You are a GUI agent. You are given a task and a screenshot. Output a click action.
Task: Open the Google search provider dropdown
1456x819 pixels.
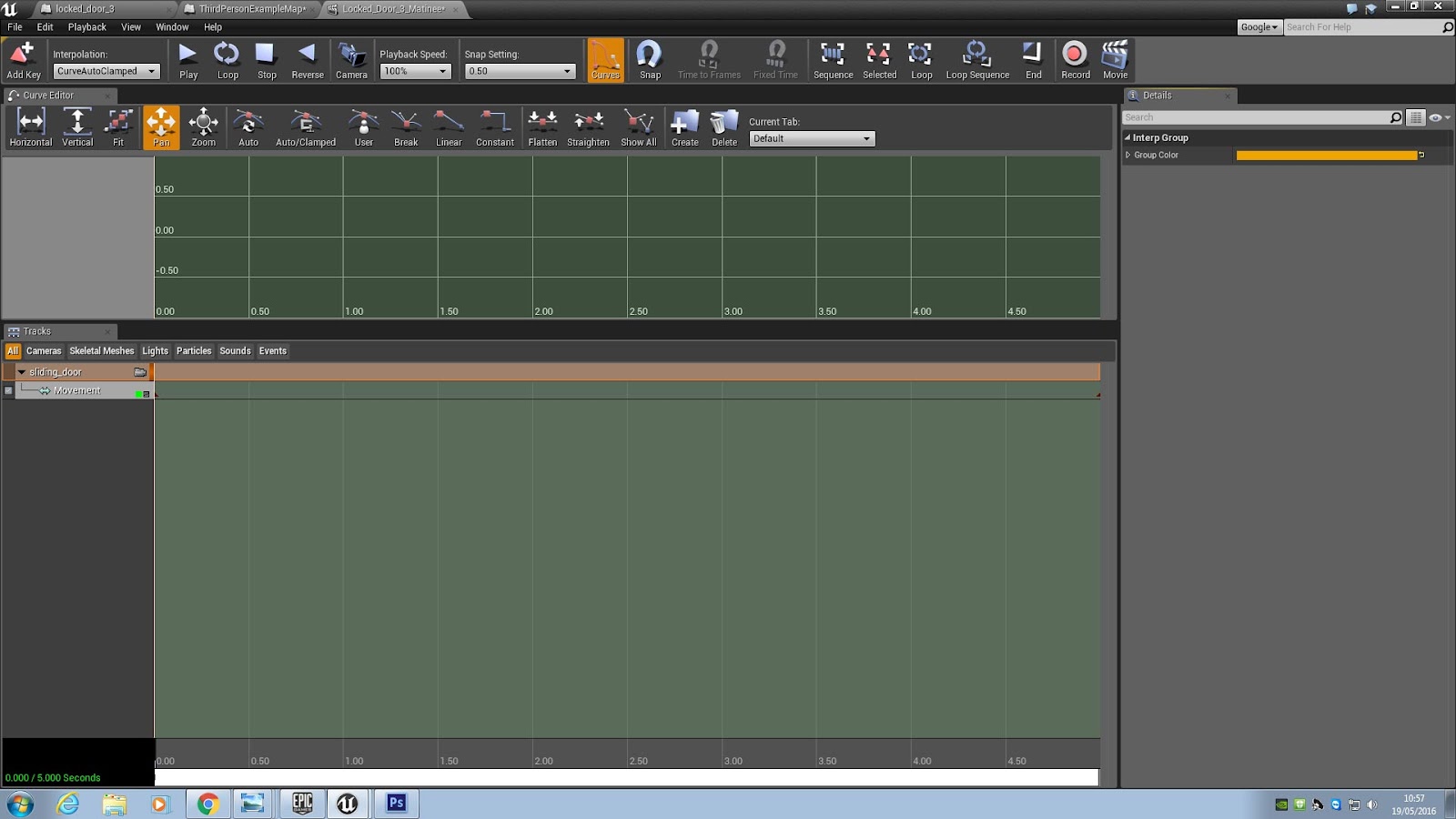point(1259,27)
